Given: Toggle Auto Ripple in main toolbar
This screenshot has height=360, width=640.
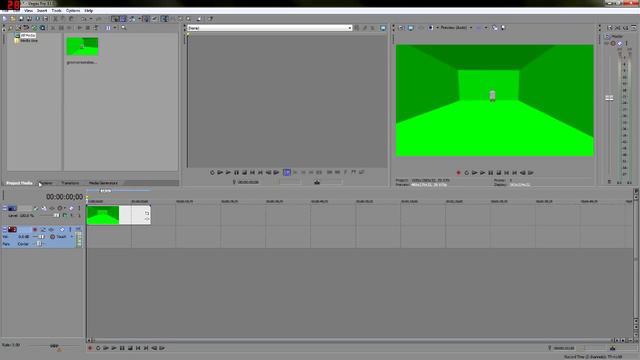Looking at the screenshot, I should click(132, 19).
